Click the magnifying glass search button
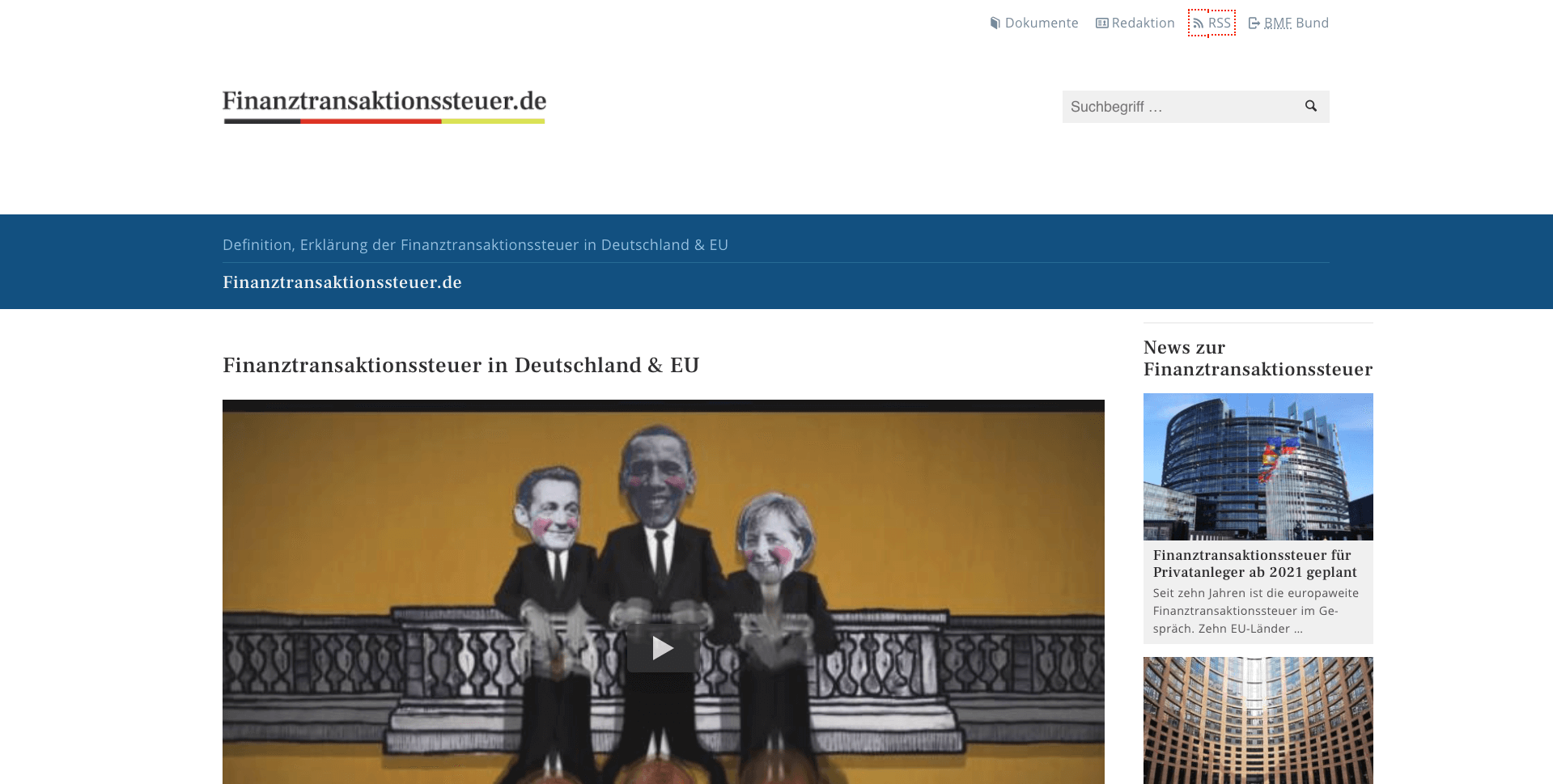Screen dimensions: 1553x784 point(1311,106)
